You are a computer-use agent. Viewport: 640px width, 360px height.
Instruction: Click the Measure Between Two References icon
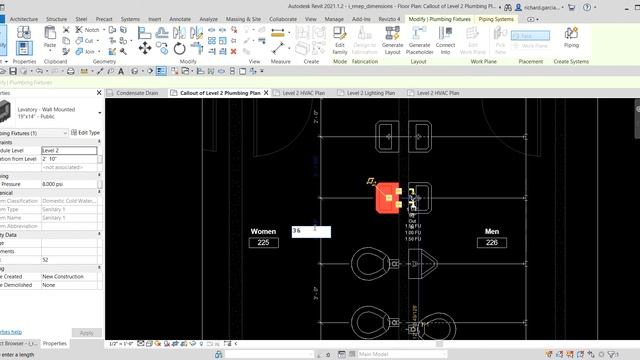278,48
